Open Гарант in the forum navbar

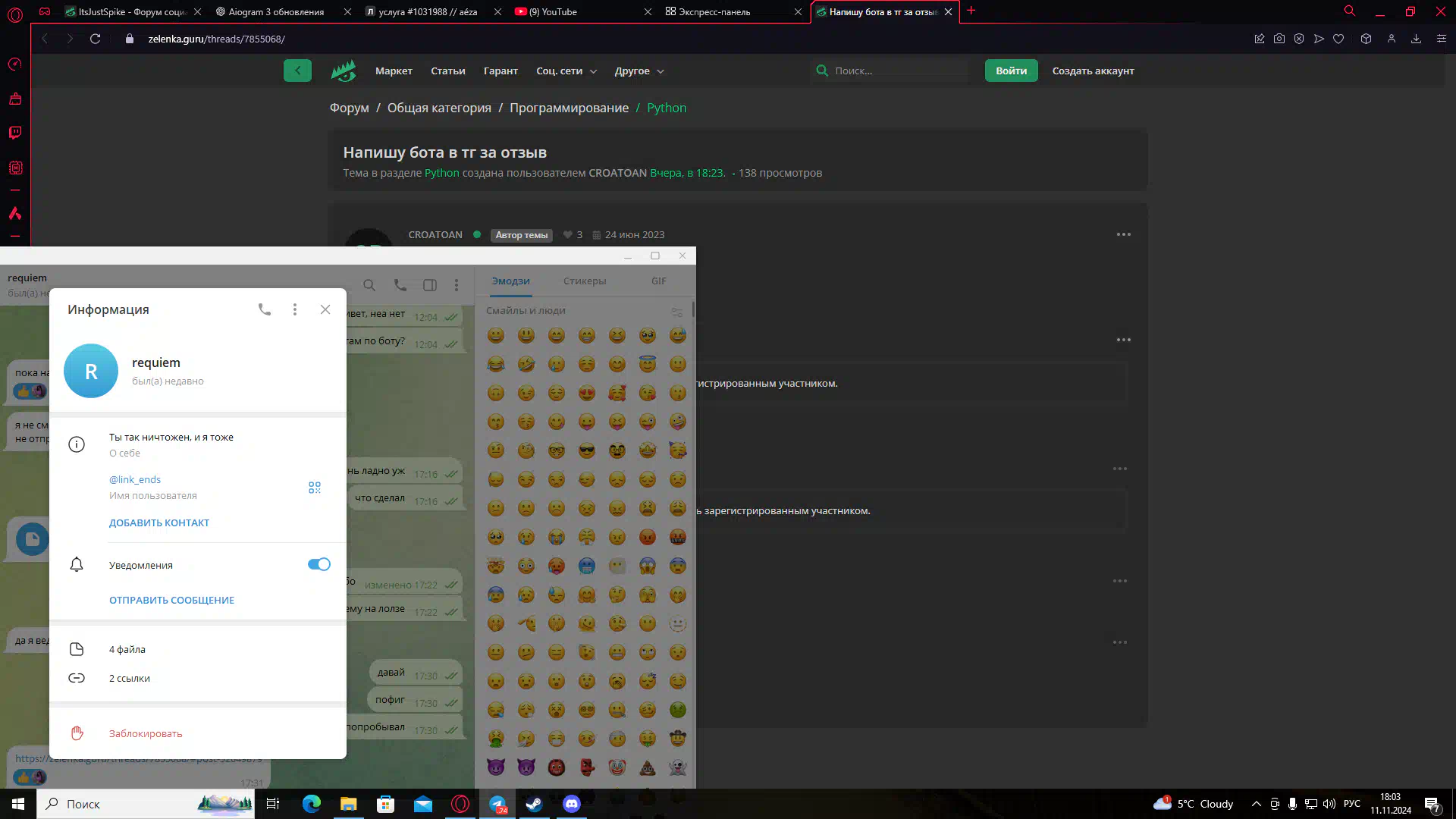[500, 71]
